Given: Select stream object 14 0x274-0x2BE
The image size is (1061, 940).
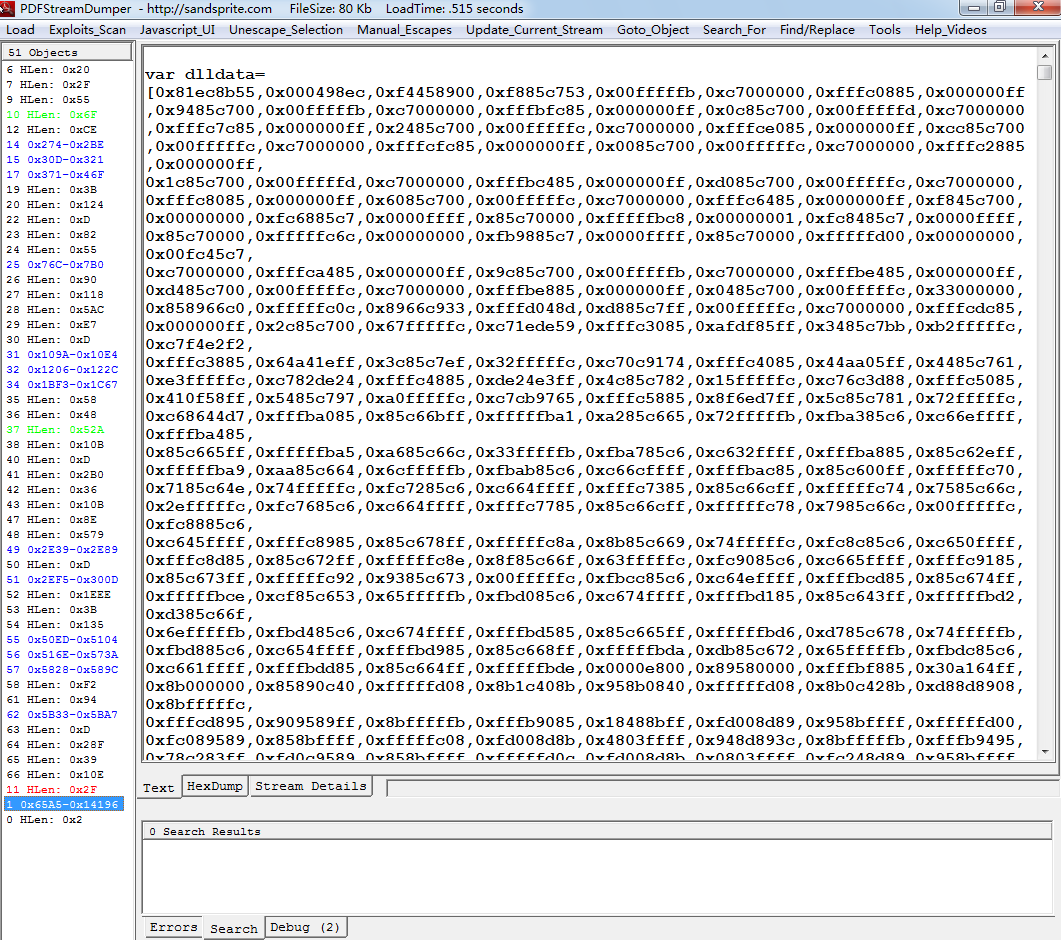Looking at the screenshot, I should click(55, 144).
